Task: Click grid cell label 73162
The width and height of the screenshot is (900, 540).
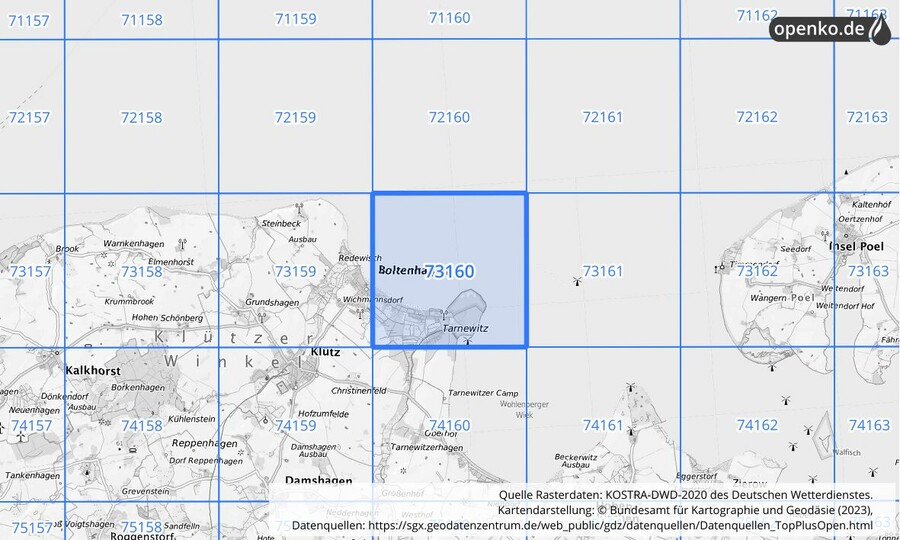Action: (x=757, y=270)
